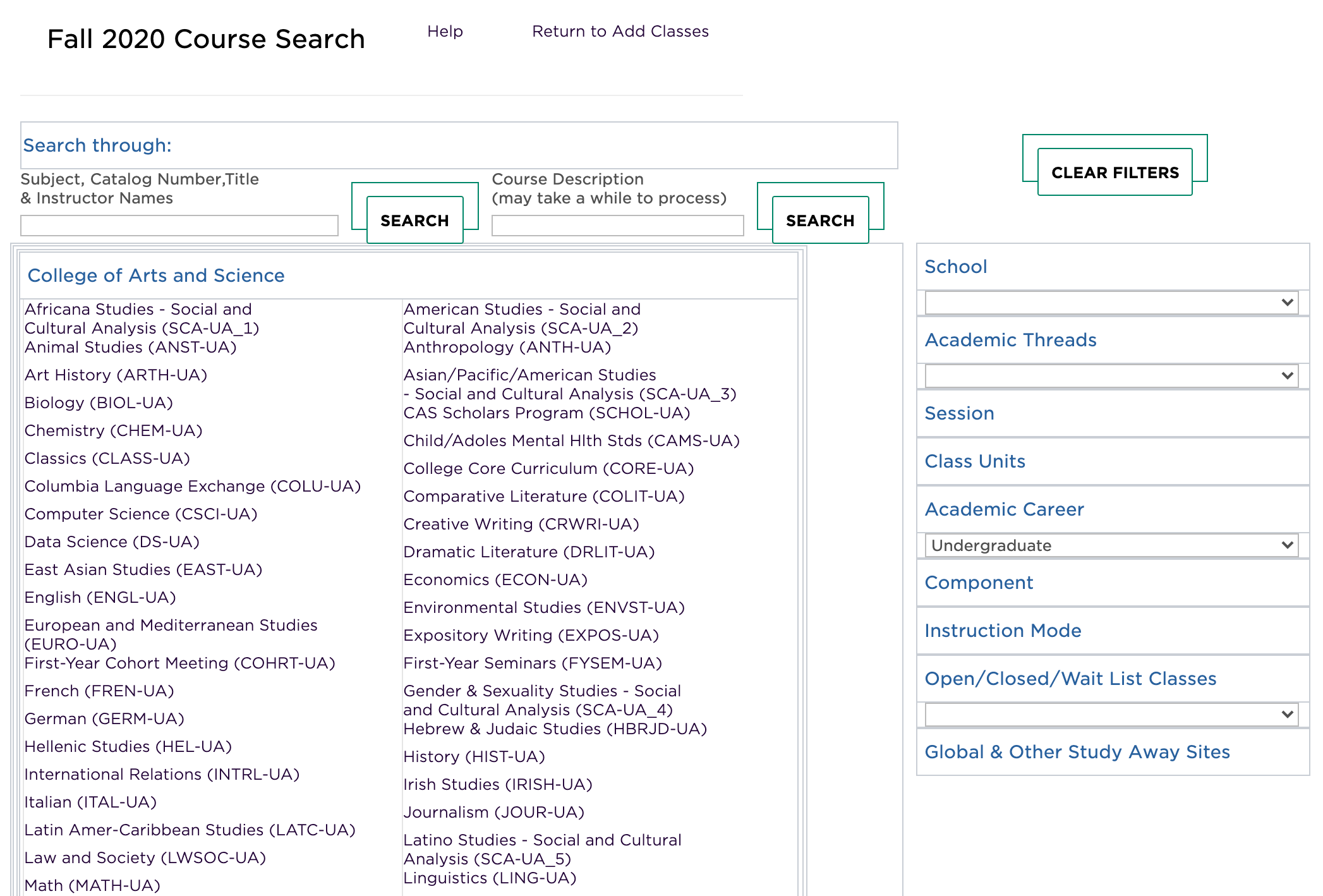Image resolution: width=1323 pixels, height=896 pixels.
Task: Focus the Course Description search input
Action: click(x=618, y=226)
